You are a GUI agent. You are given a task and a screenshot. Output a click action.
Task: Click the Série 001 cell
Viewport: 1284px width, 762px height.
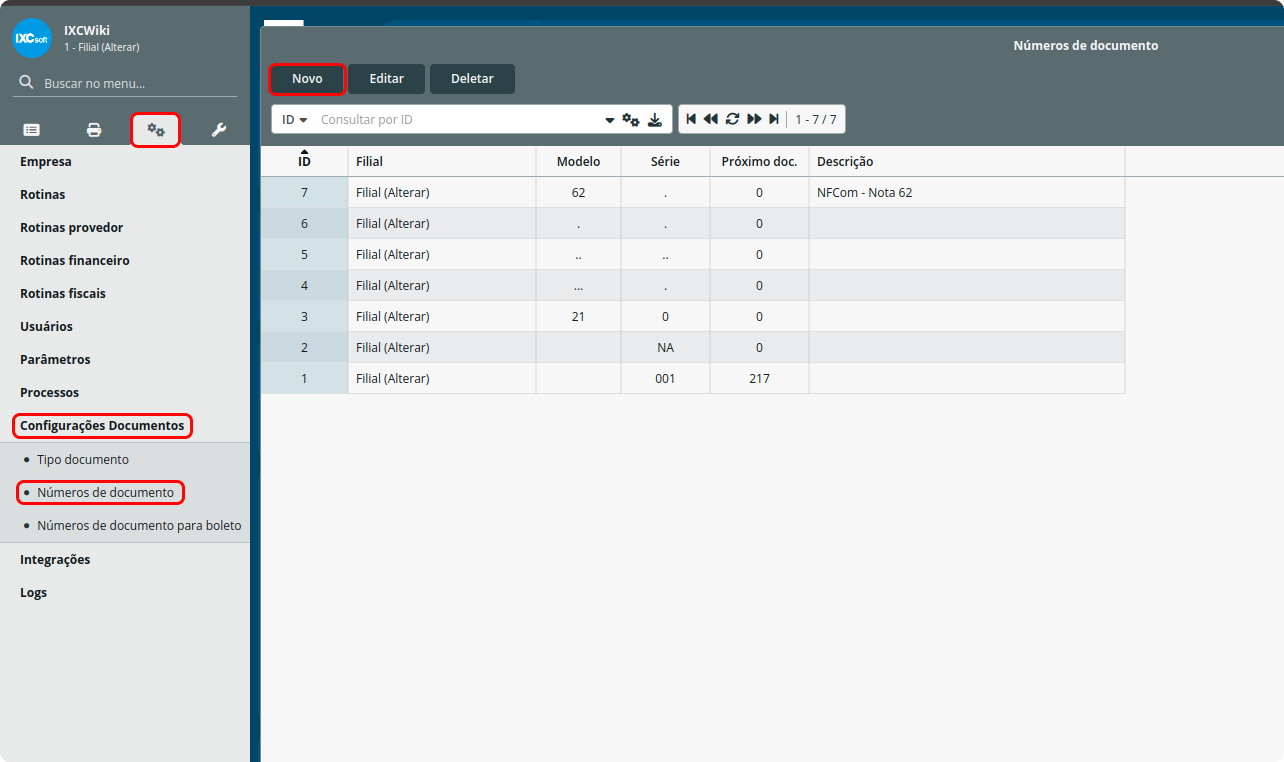665,378
